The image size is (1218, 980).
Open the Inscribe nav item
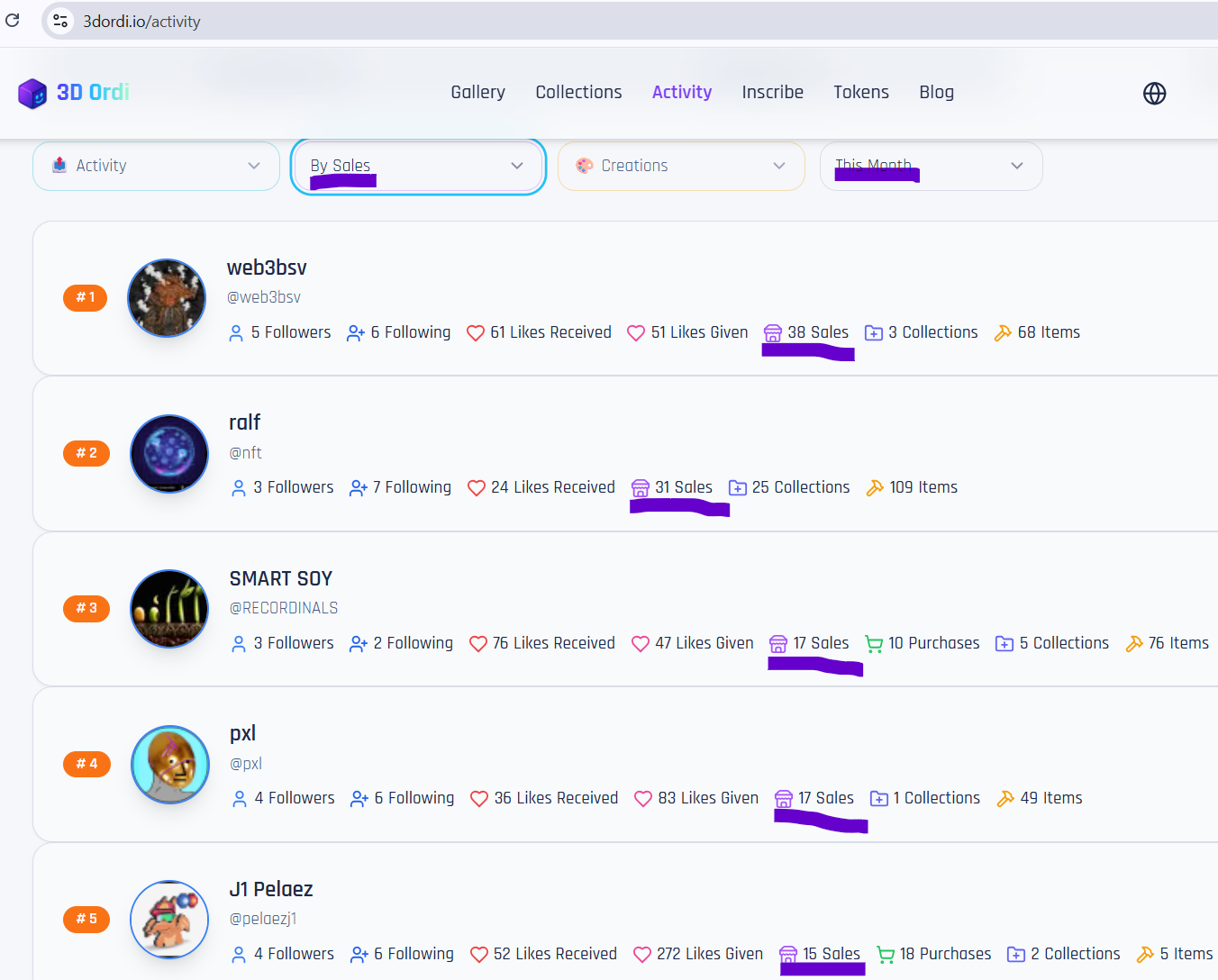pos(772,92)
